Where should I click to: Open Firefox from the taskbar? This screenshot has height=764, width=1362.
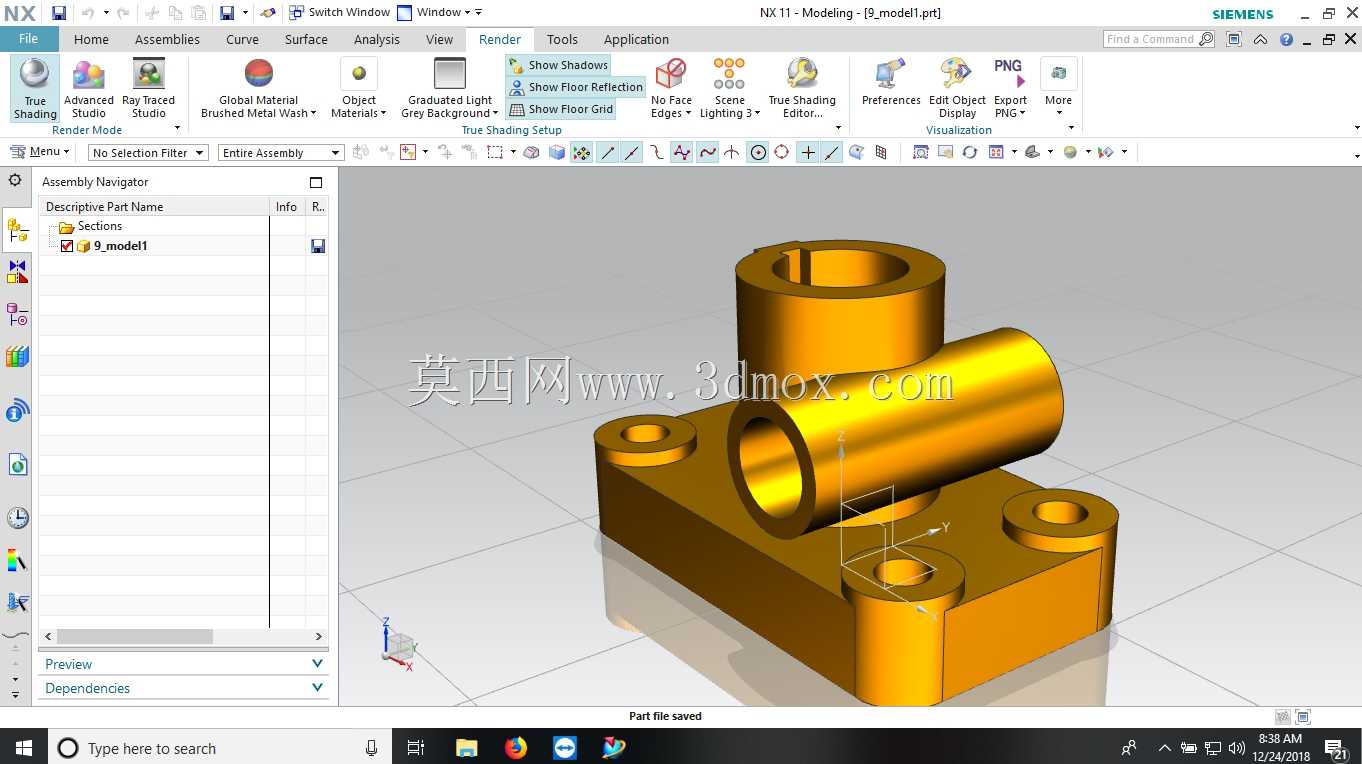point(516,747)
